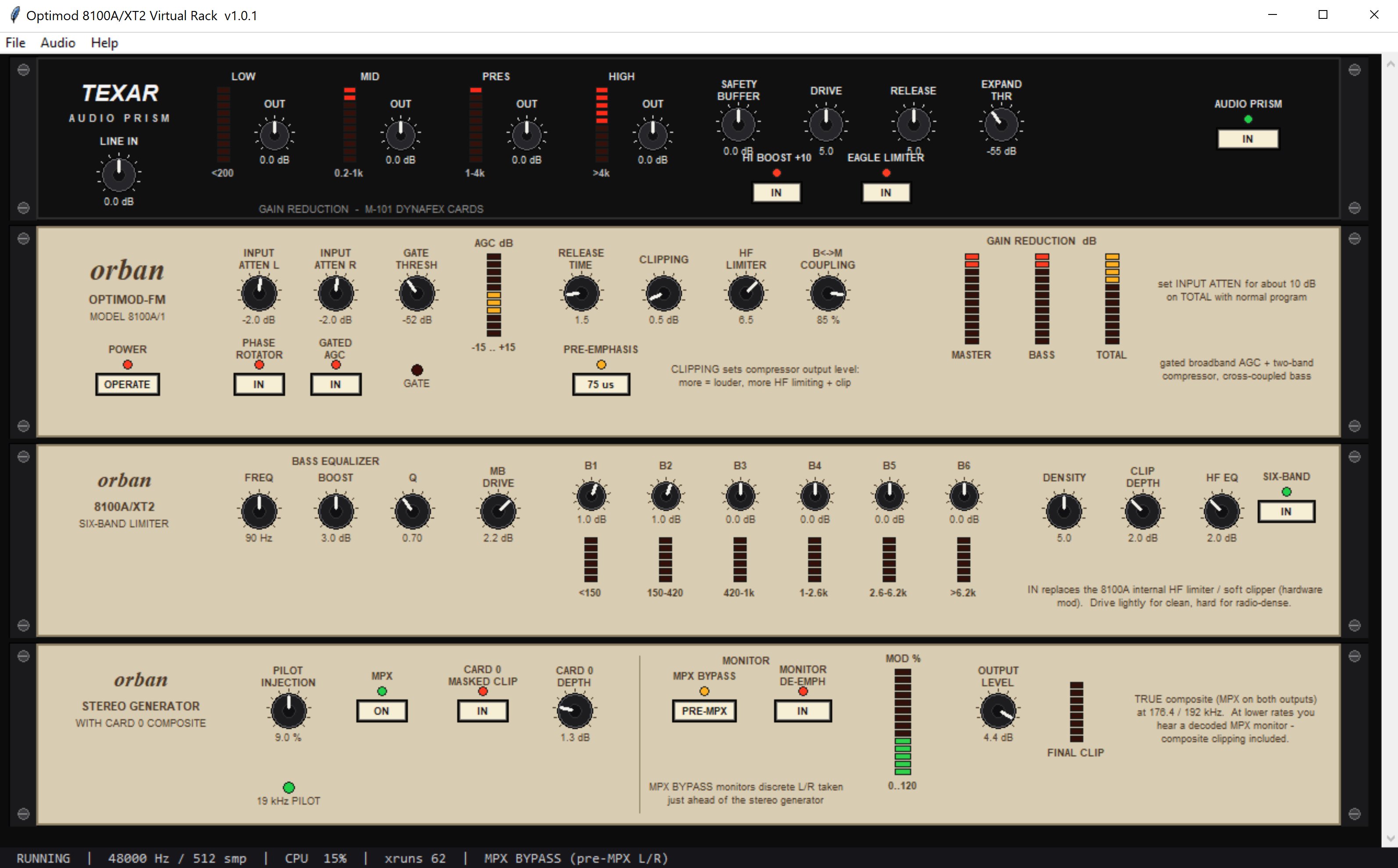Toggle the EAGLE LIMITER IN button
This screenshot has height=868, width=1398.
tap(886, 193)
